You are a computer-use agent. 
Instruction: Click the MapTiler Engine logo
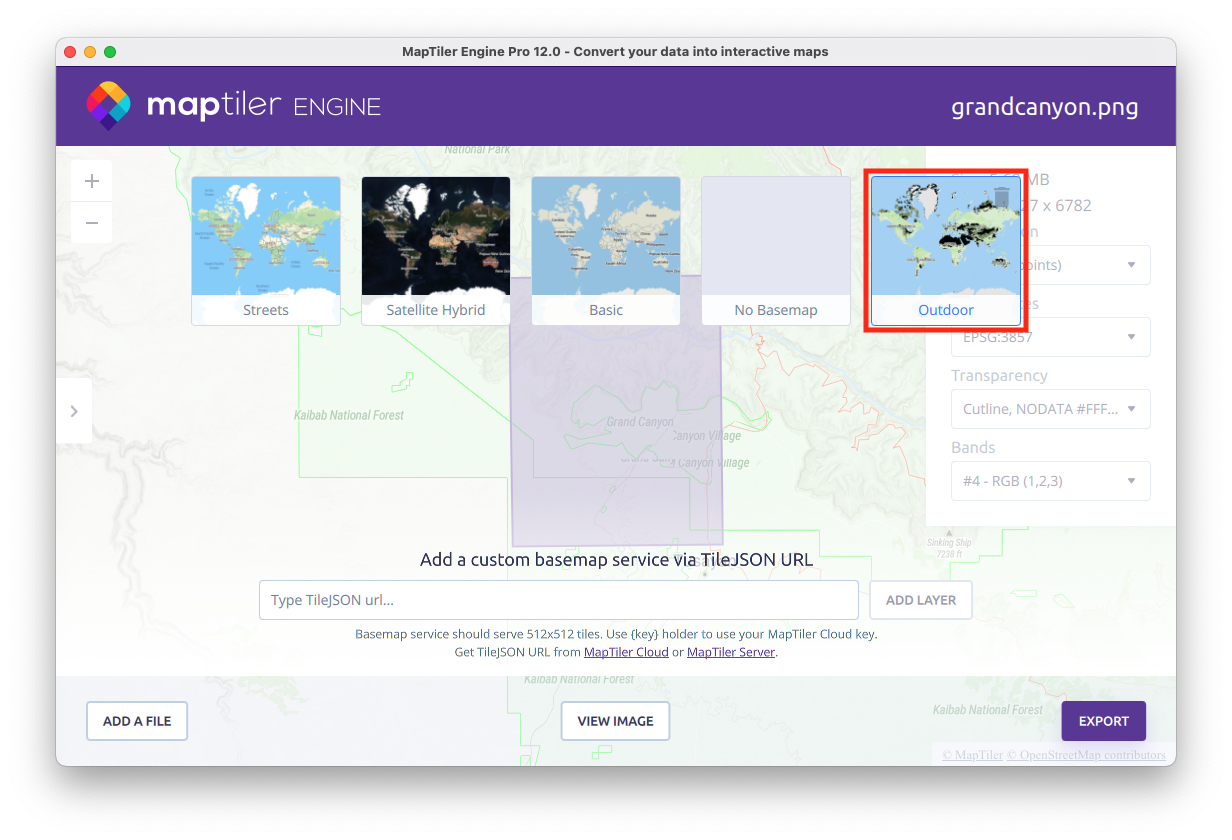(x=234, y=106)
